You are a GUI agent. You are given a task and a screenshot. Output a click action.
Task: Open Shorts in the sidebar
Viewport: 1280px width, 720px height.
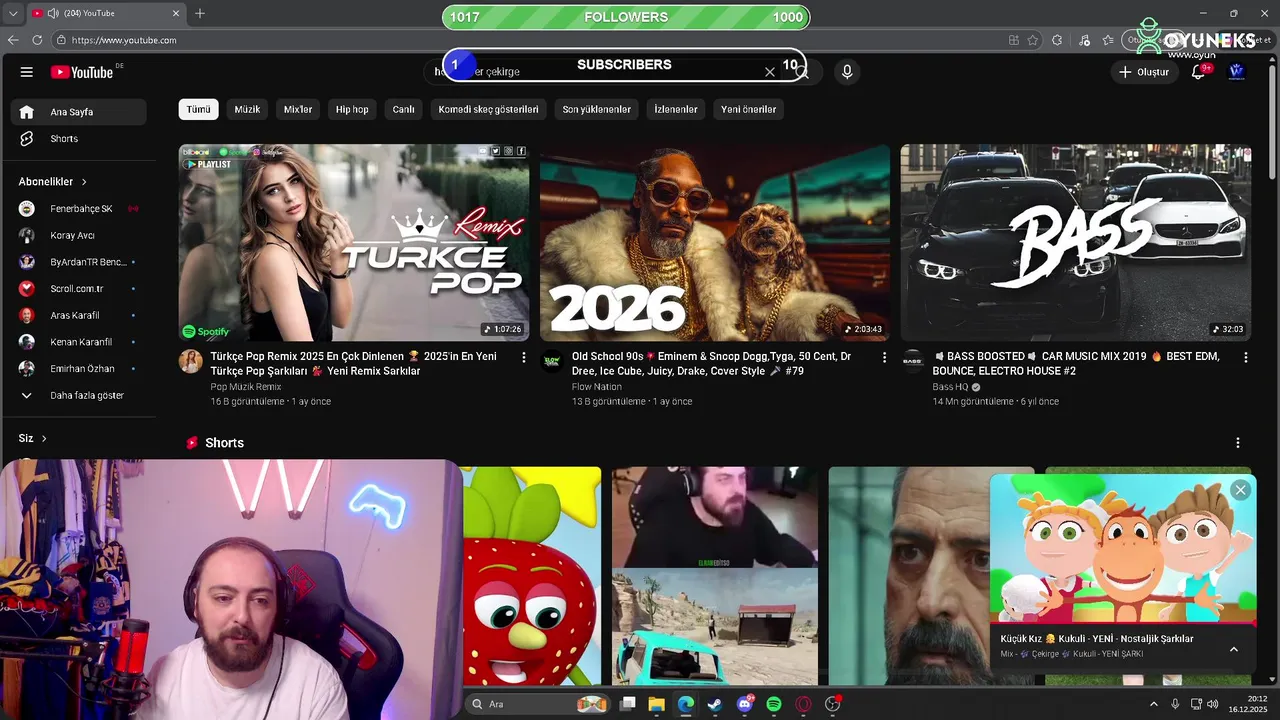tap(80, 139)
